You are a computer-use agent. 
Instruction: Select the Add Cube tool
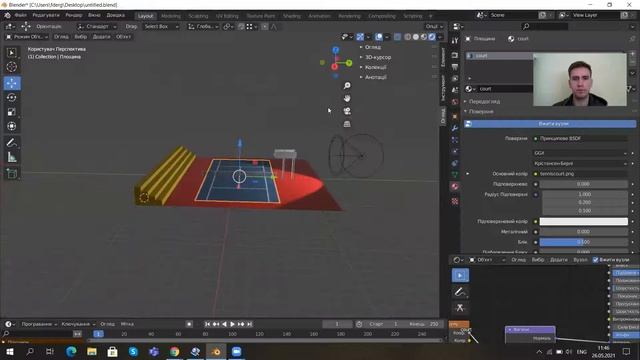pyautogui.click(x=11, y=173)
